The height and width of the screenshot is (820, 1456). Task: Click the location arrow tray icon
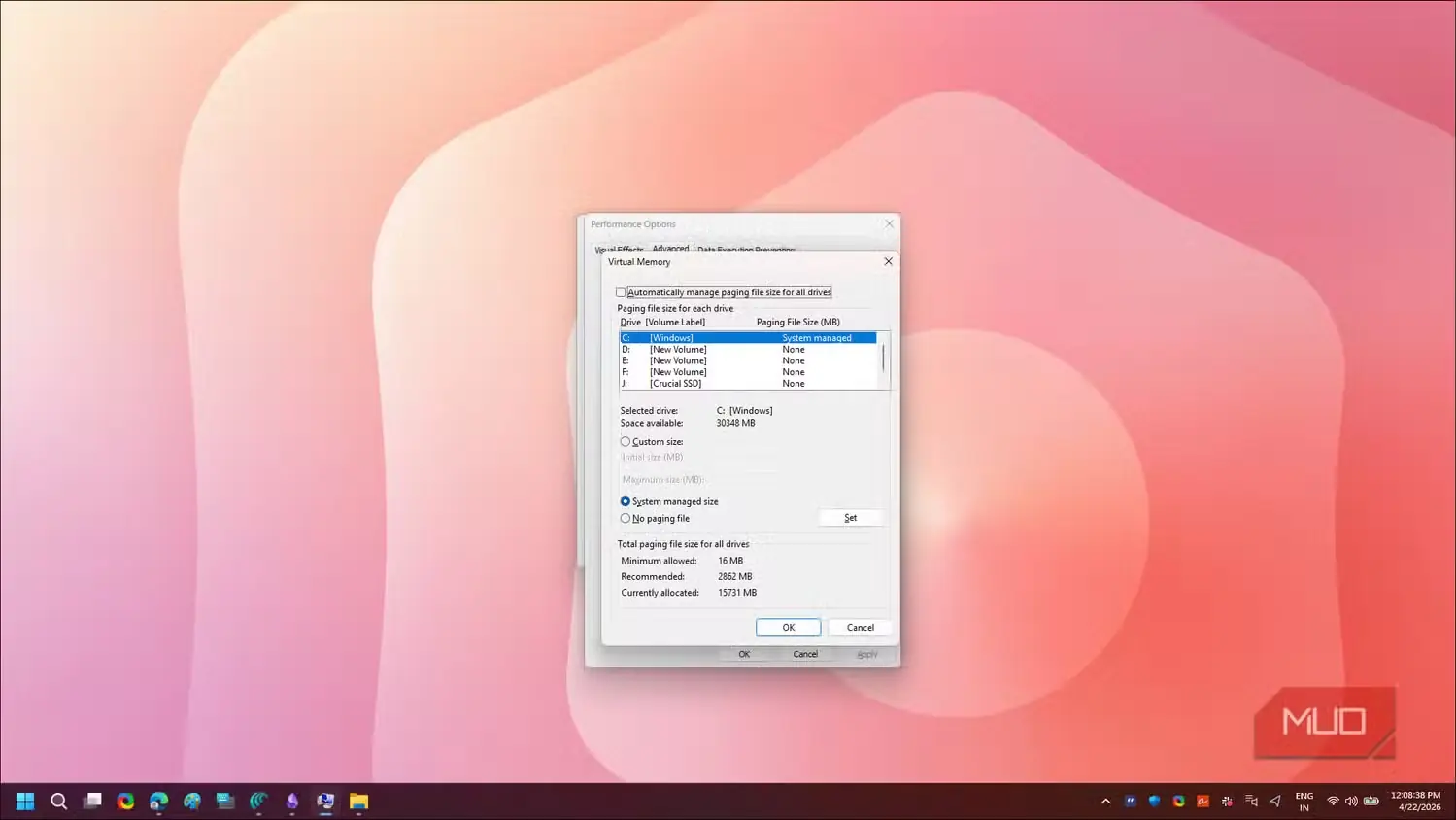pyautogui.click(x=1275, y=802)
